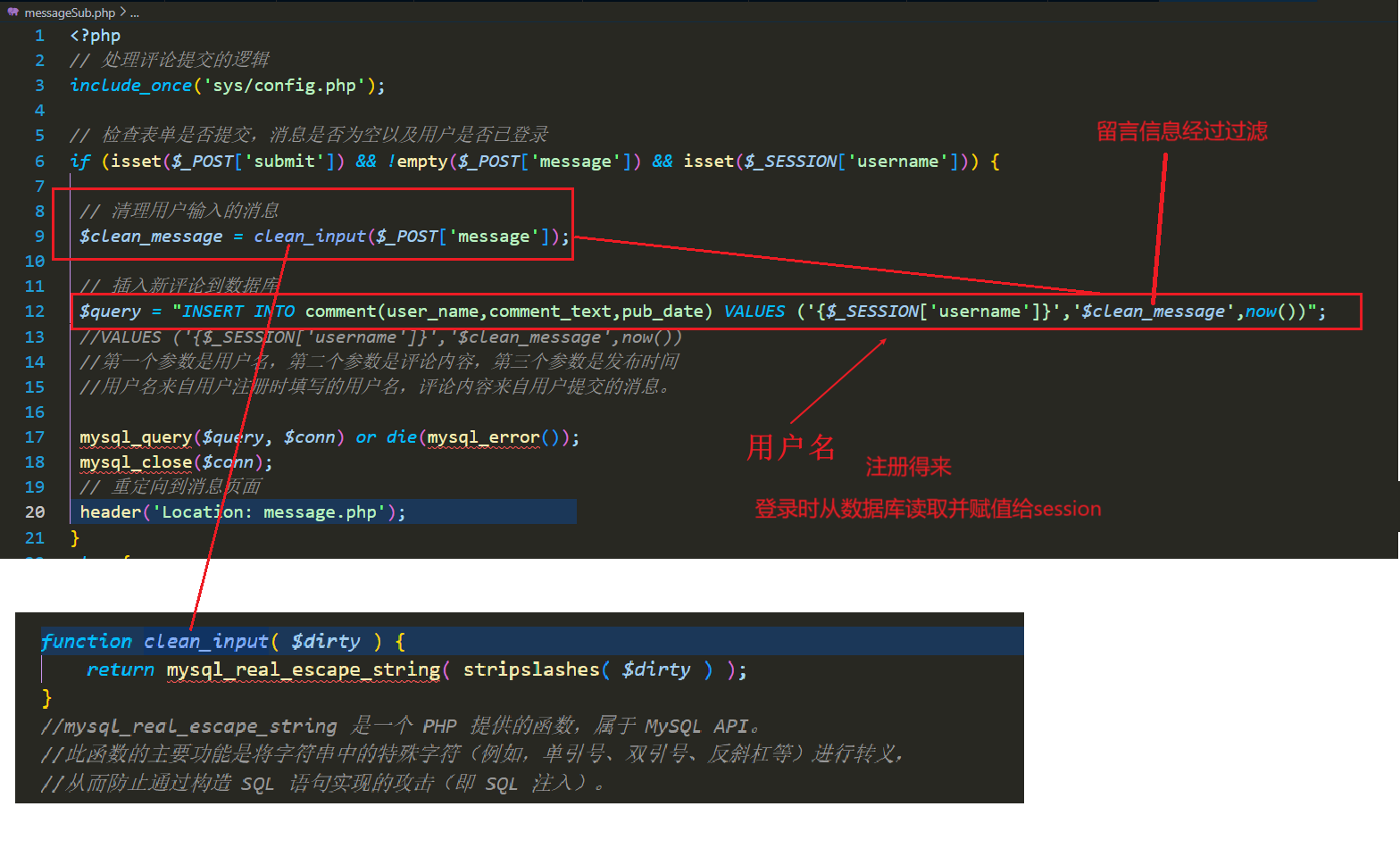The width and height of the screenshot is (1400, 848).
Task: Click the VALUES keyword on line 12
Action: pos(754,312)
